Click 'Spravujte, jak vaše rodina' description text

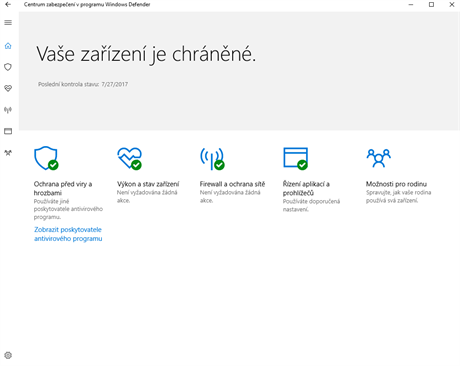(399, 192)
